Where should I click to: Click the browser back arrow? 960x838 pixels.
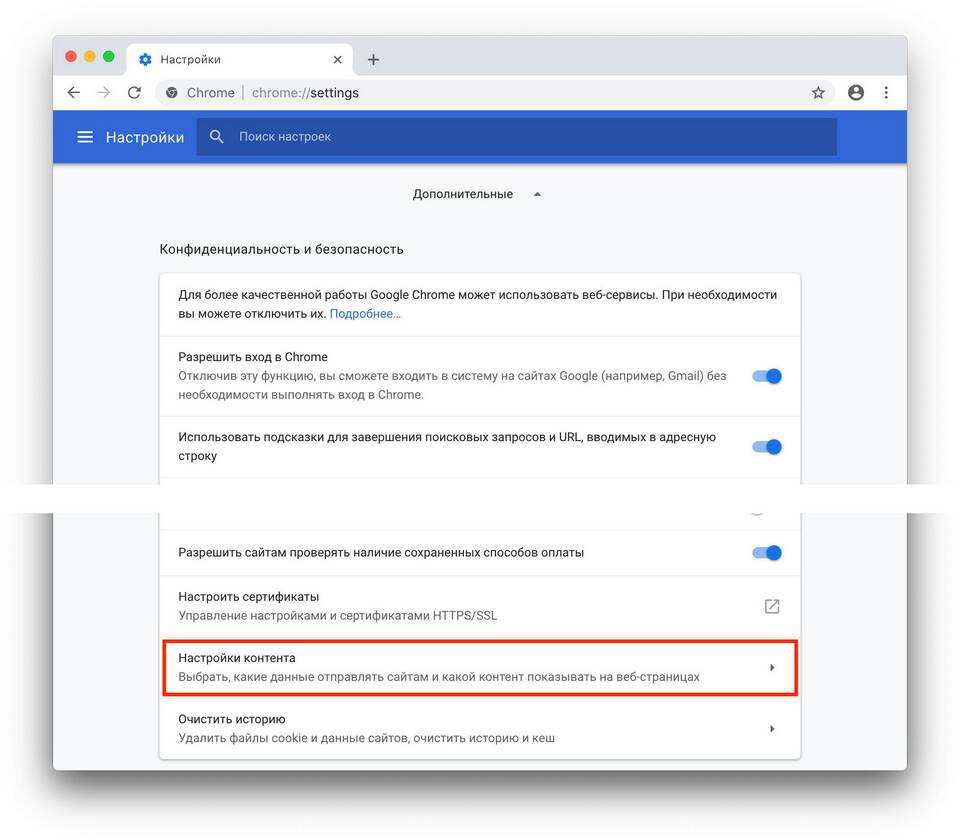73,92
